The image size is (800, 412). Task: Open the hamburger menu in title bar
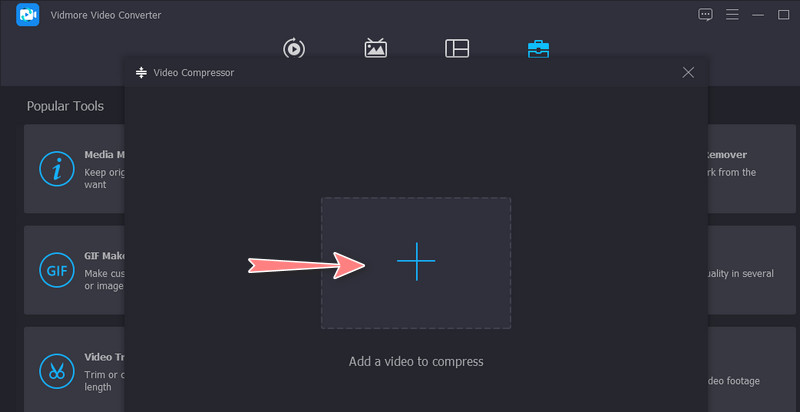[732, 15]
